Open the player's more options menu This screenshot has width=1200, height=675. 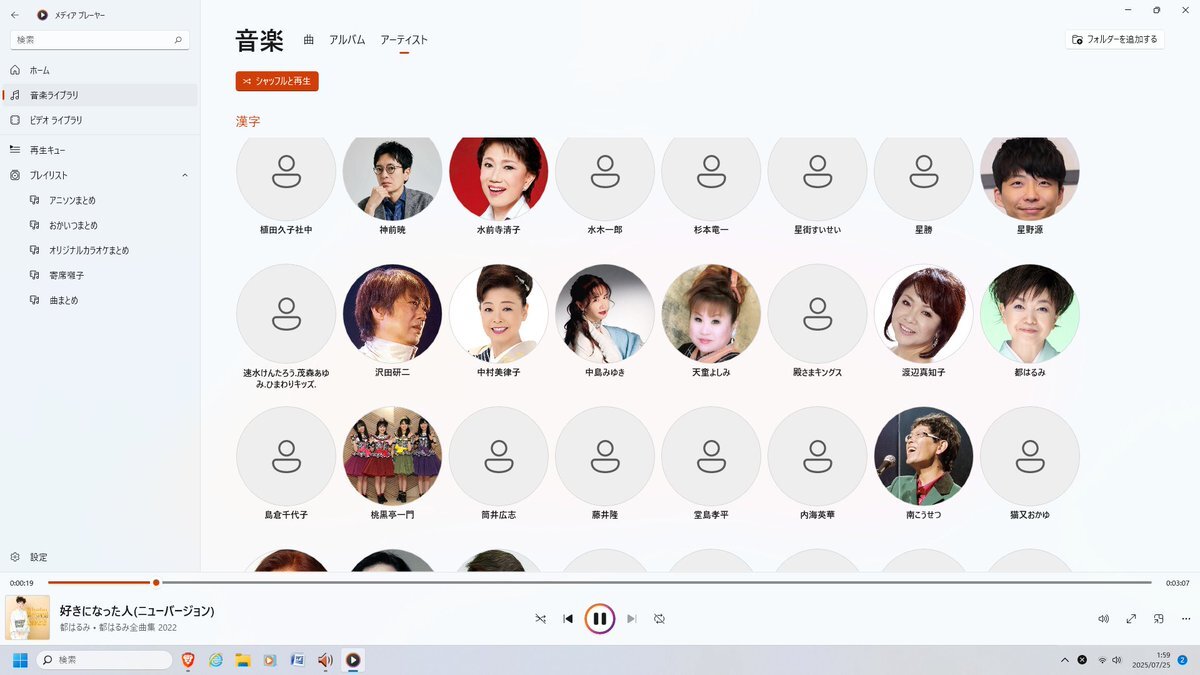1186,619
